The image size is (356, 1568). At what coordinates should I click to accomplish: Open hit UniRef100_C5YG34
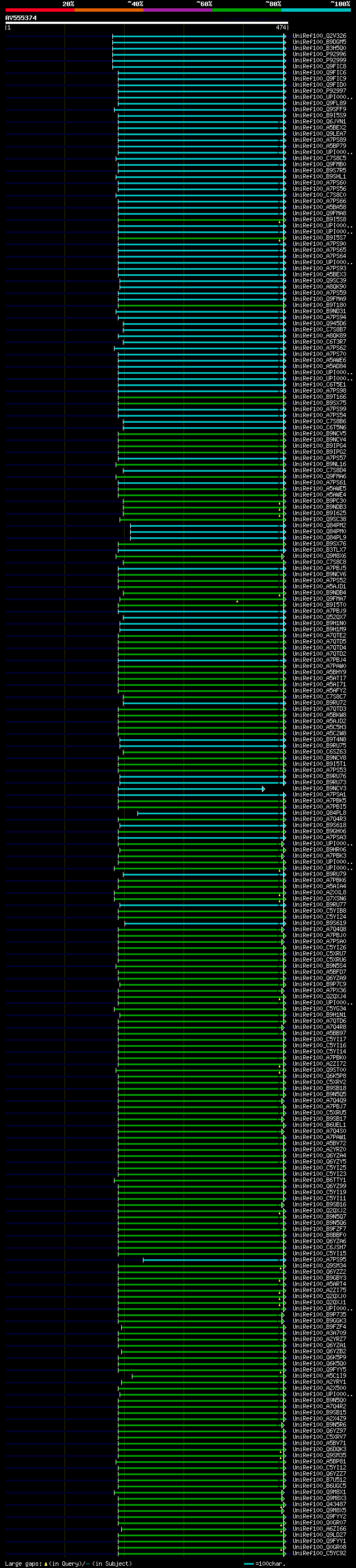[x=319, y=1009]
